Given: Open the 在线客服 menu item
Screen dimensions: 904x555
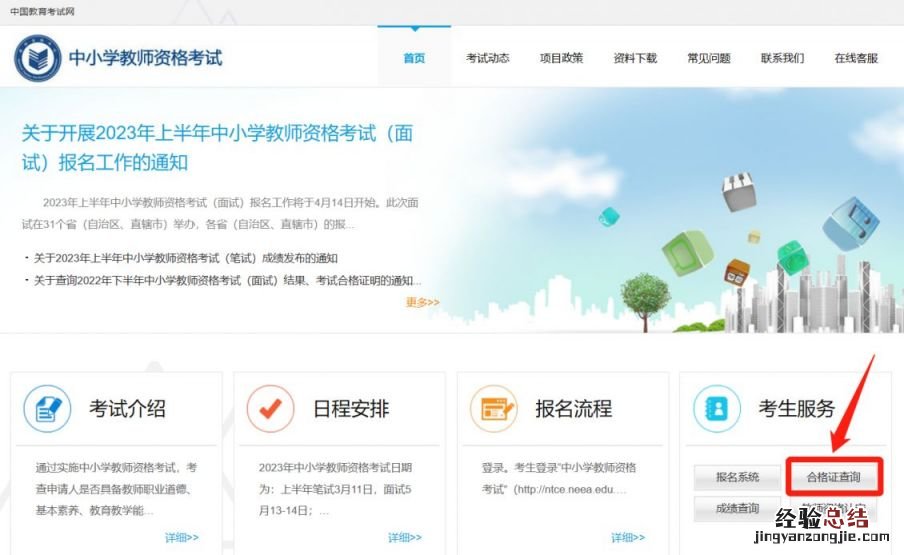Looking at the screenshot, I should 856,58.
